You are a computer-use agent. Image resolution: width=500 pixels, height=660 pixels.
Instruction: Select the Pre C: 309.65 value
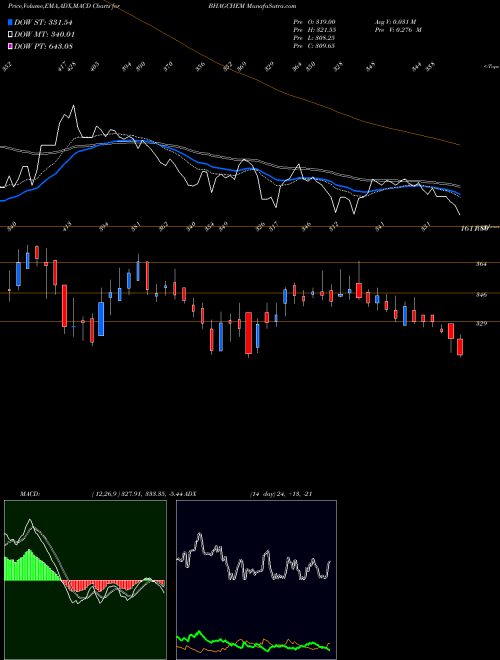(x=314, y=45)
